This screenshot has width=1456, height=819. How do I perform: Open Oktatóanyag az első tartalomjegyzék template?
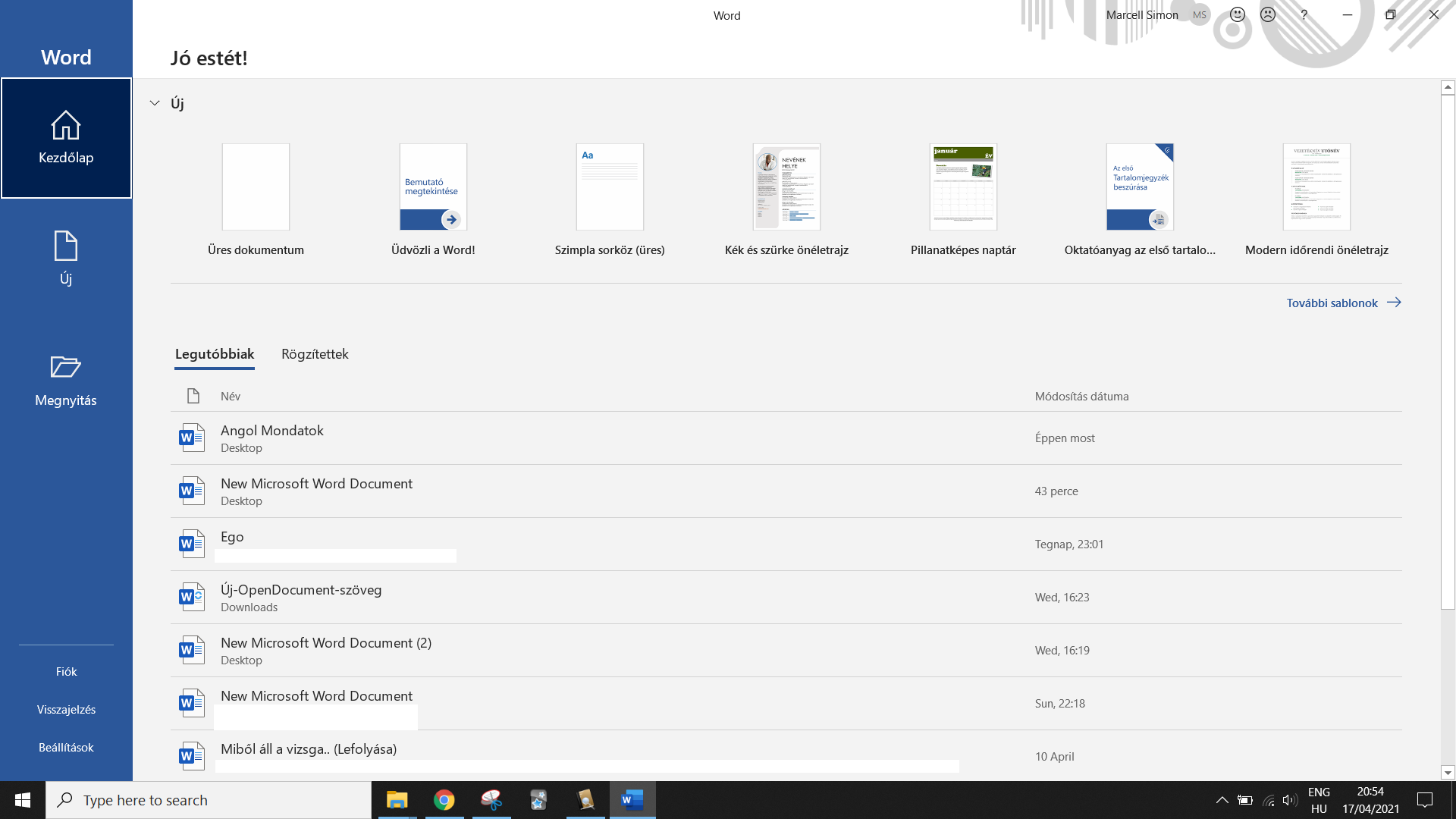[1140, 200]
